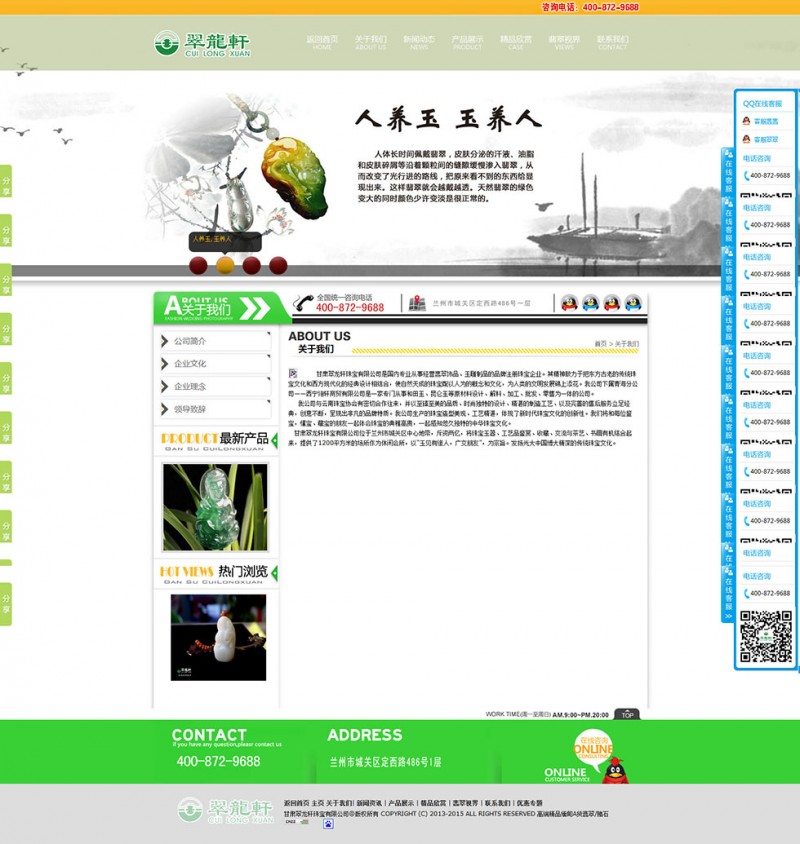Select the orange active carousel dot
Viewport: 800px width, 844px height.
click(225, 266)
